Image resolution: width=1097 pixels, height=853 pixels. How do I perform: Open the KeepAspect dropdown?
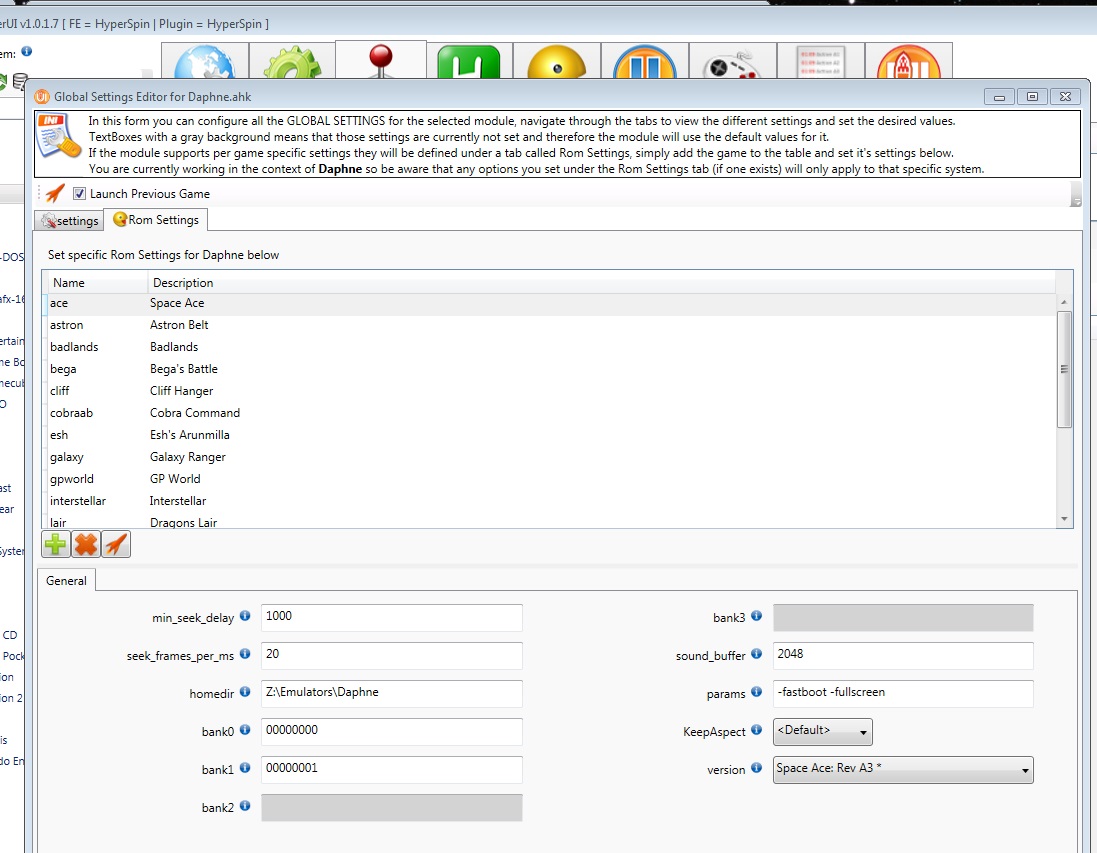(x=822, y=732)
